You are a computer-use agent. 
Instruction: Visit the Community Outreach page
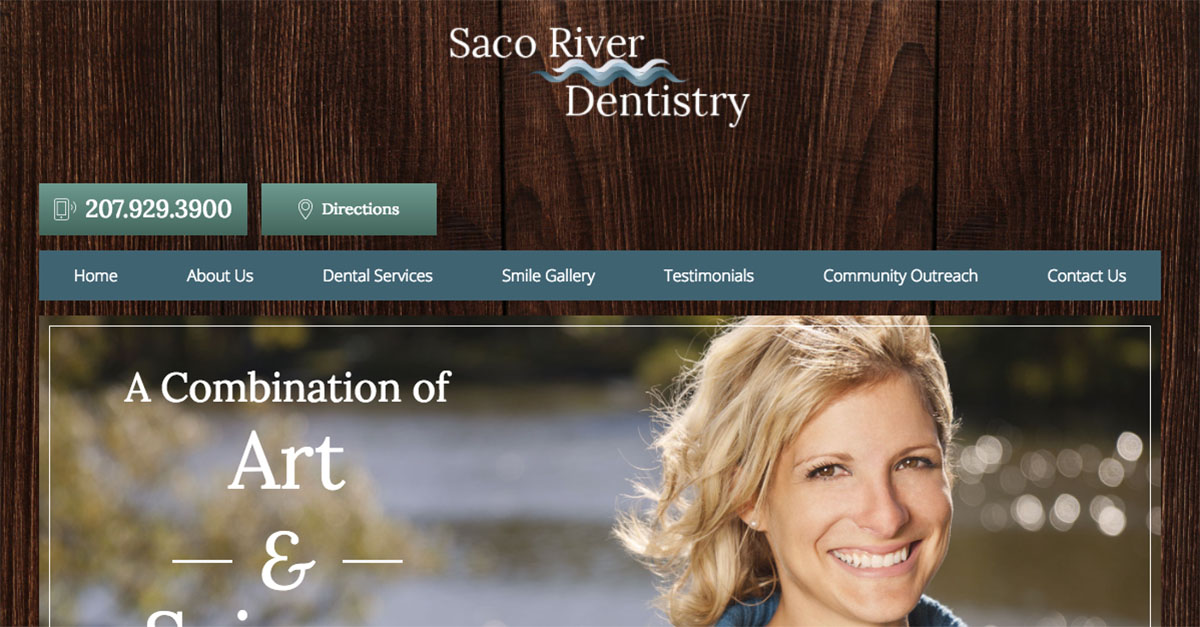(900, 276)
